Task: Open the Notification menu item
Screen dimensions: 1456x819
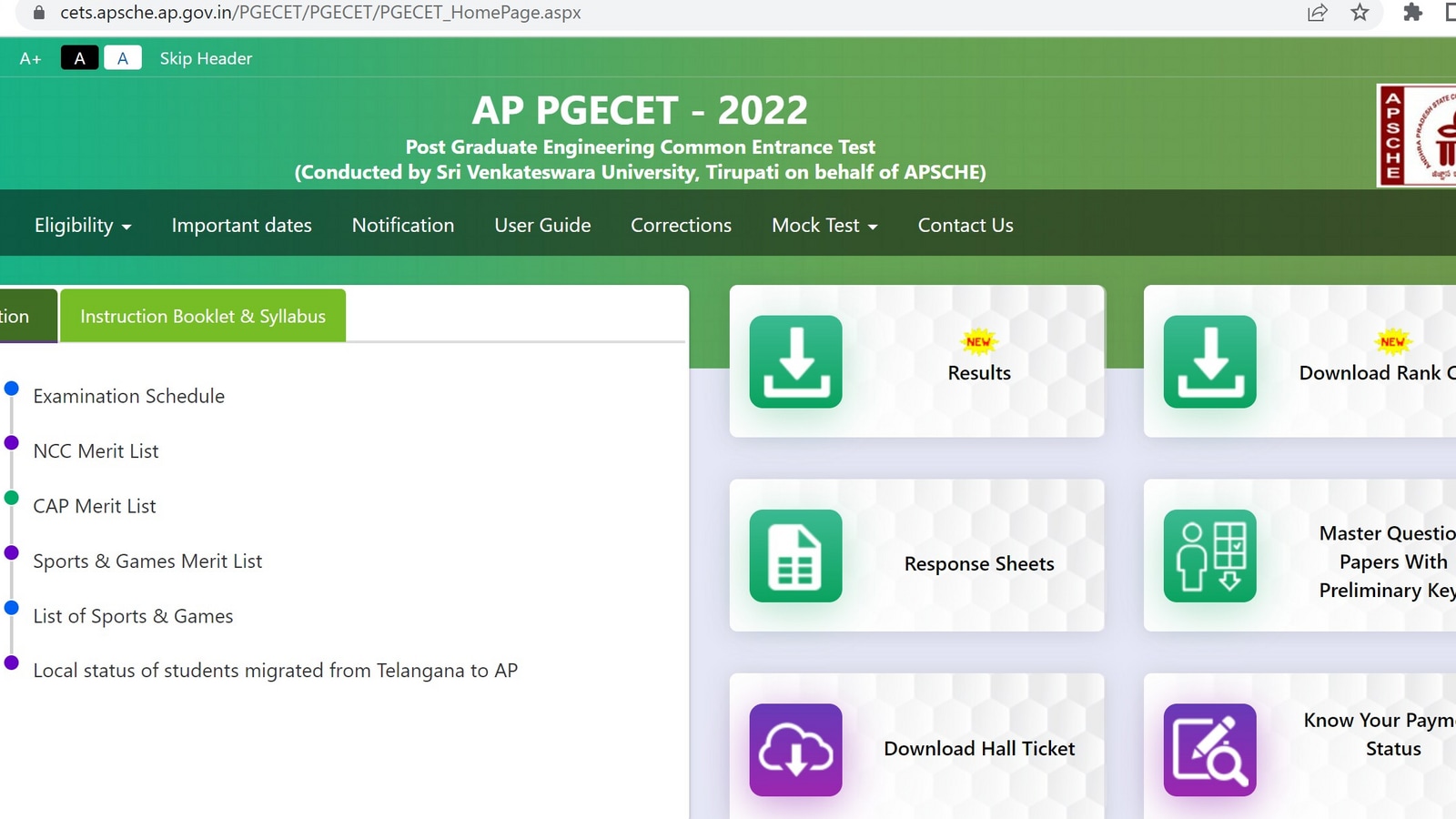Action: (x=403, y=225)
